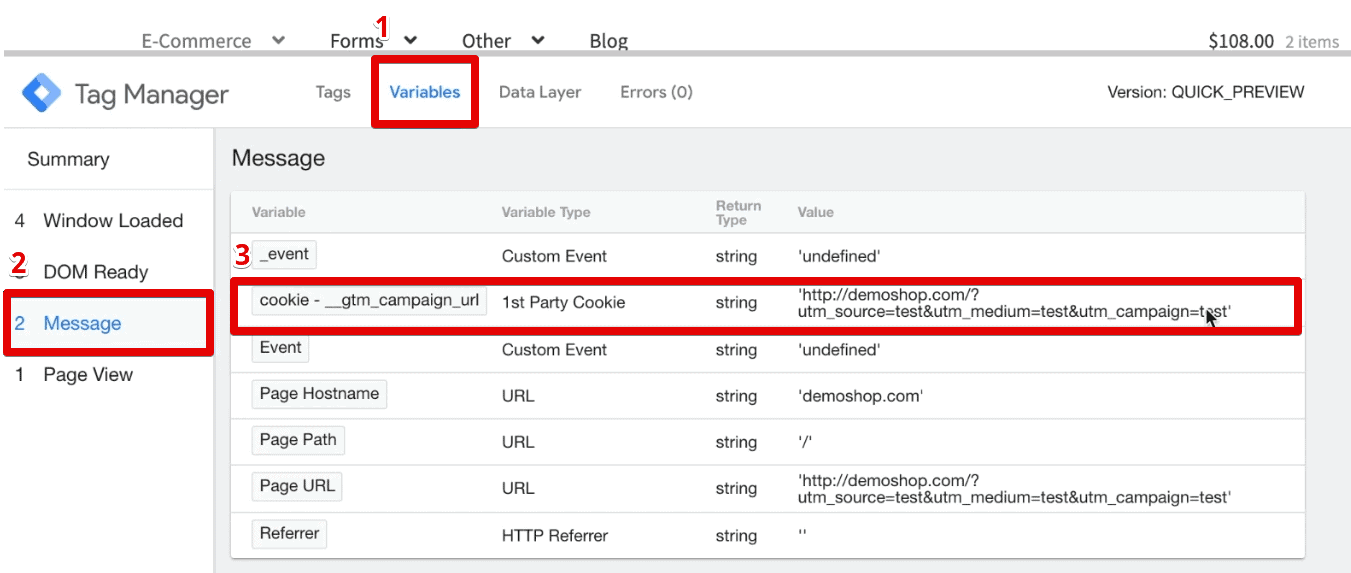Open the Blog menu link
The height and width of the screenshot is (573, 1351).
click(609, 41)
